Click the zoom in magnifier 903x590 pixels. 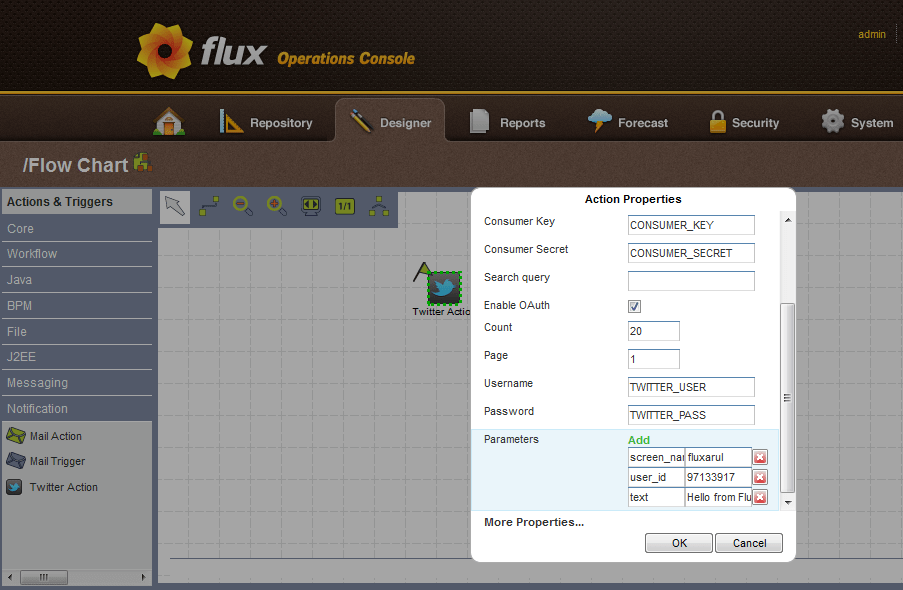tap(277, 206)
